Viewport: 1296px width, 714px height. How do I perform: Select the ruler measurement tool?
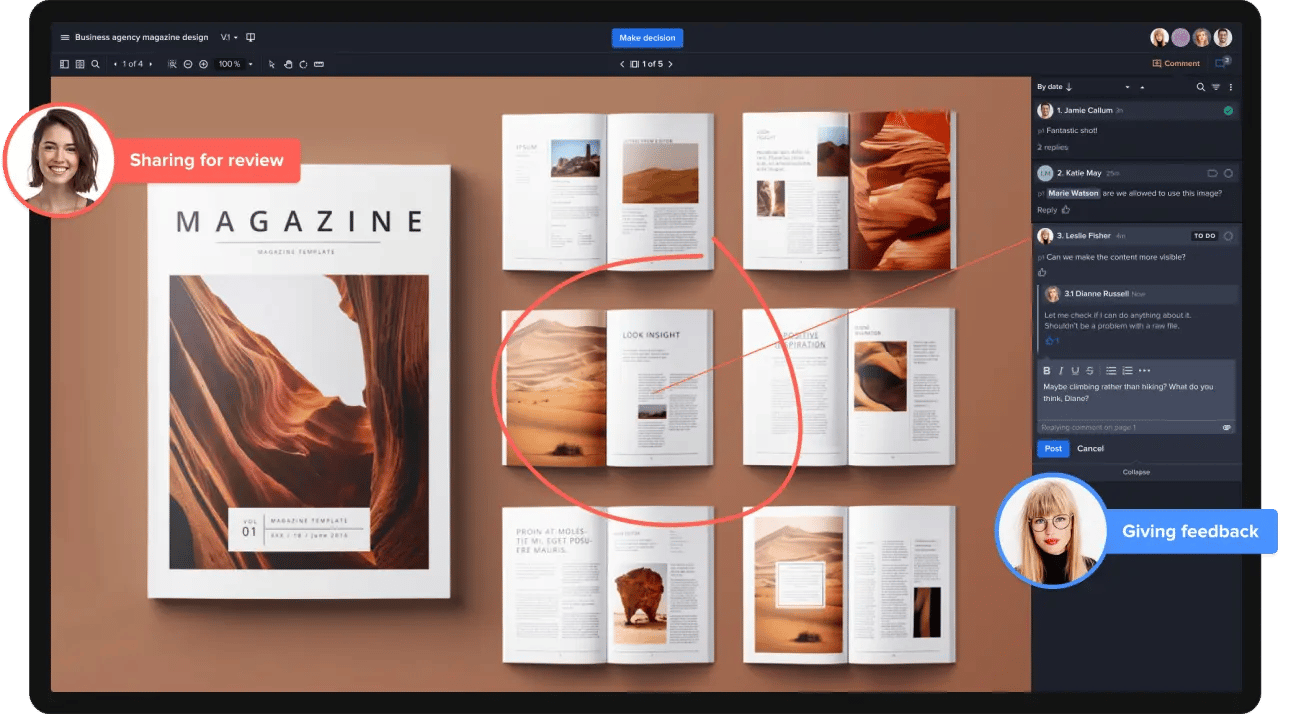319,64
